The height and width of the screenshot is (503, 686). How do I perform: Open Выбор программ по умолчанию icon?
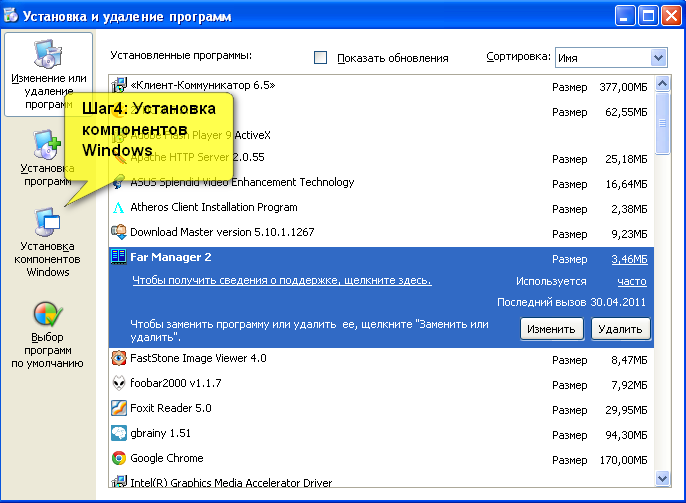[47, 314]
